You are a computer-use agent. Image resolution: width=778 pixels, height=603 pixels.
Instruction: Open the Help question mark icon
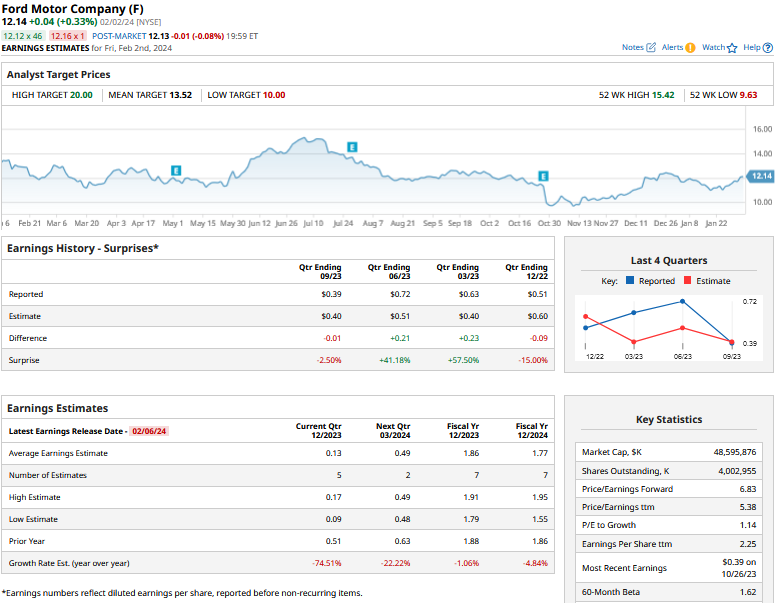[766, 47]
